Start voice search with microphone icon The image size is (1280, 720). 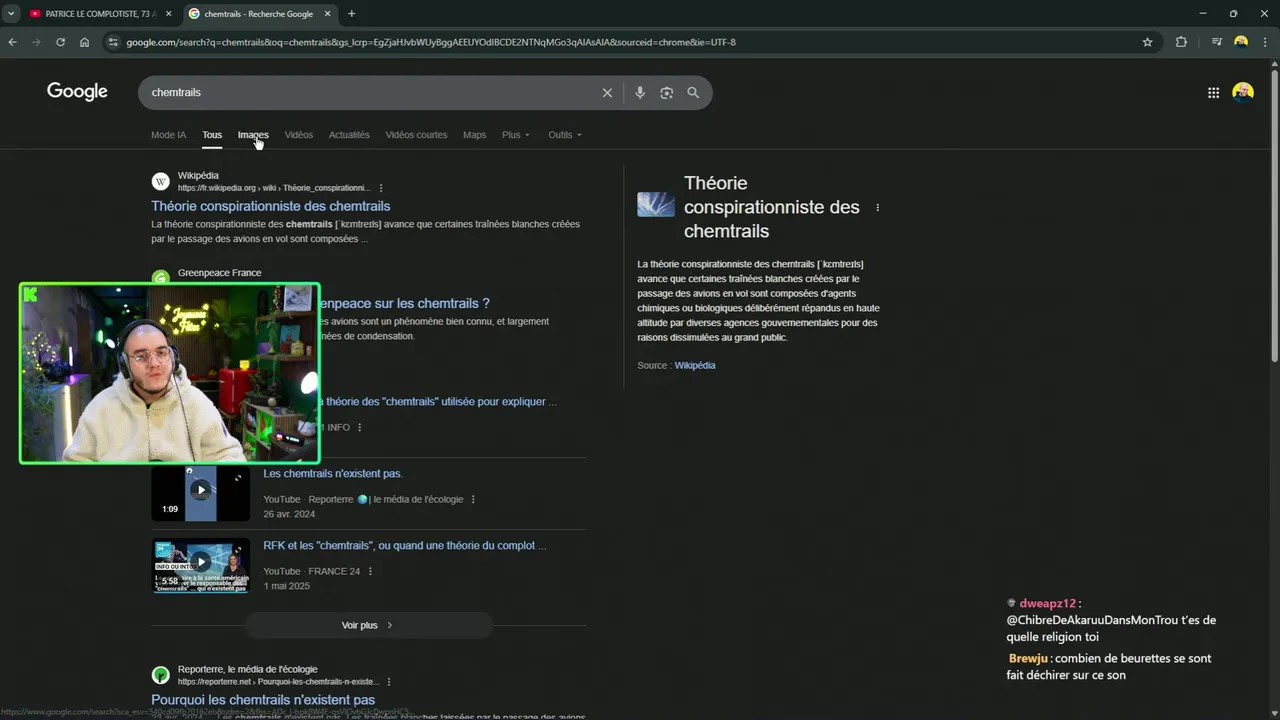click(x=640, y=92)
